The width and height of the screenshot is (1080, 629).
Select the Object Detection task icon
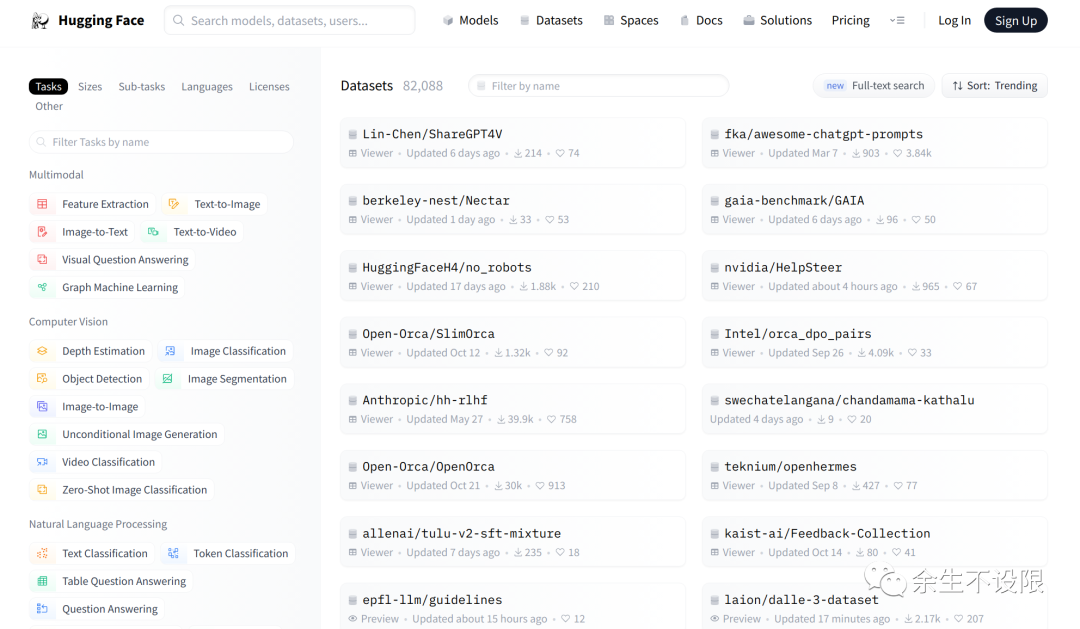42,379
